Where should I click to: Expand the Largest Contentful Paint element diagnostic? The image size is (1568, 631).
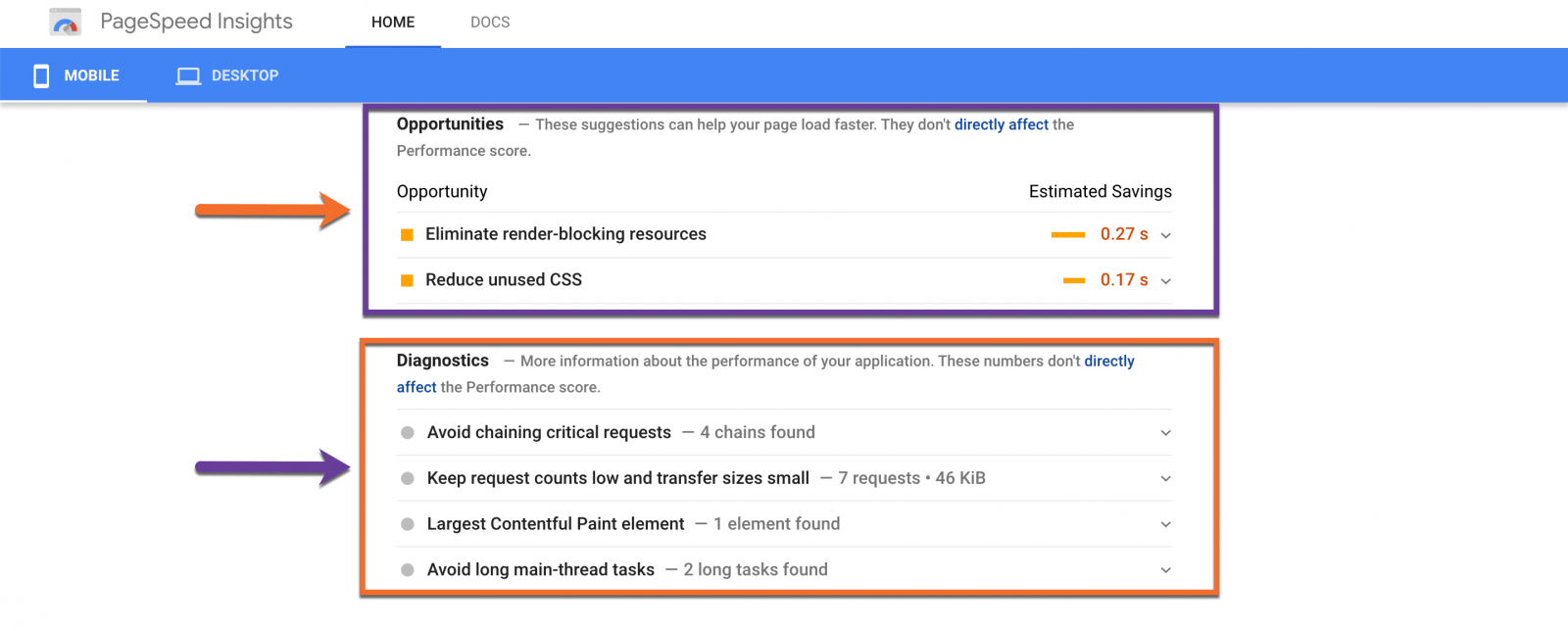coord(1165,523)
